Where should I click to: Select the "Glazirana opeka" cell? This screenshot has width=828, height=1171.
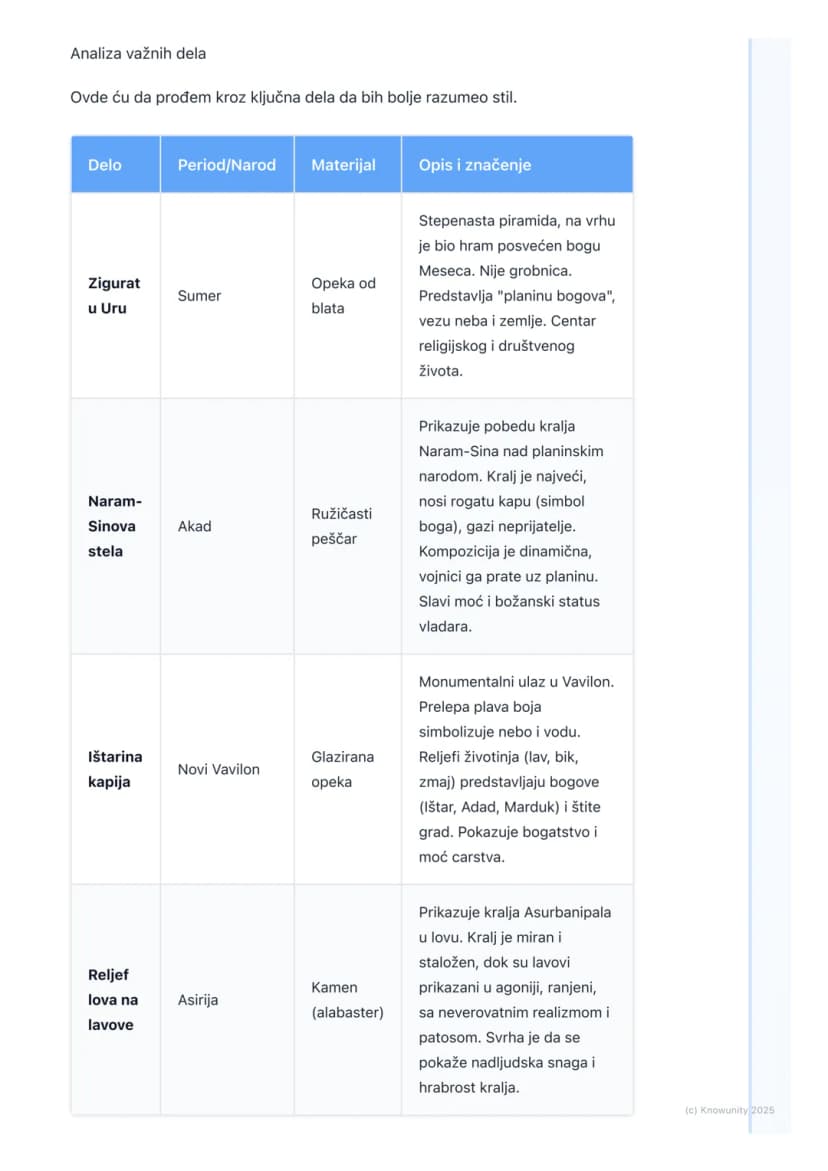pos(347,769)
